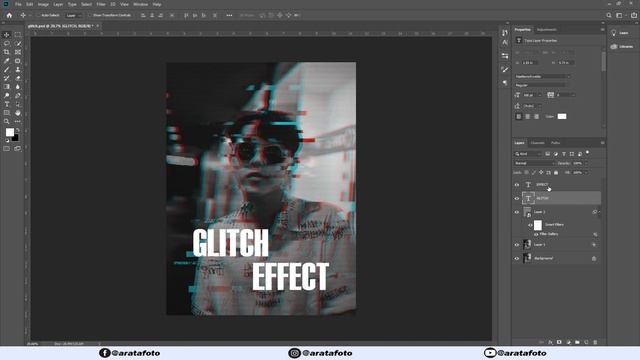Screen dimensions: 640x360
Task: Select the Brush tool
Action: pyautogui.click(x=7, y=69)
